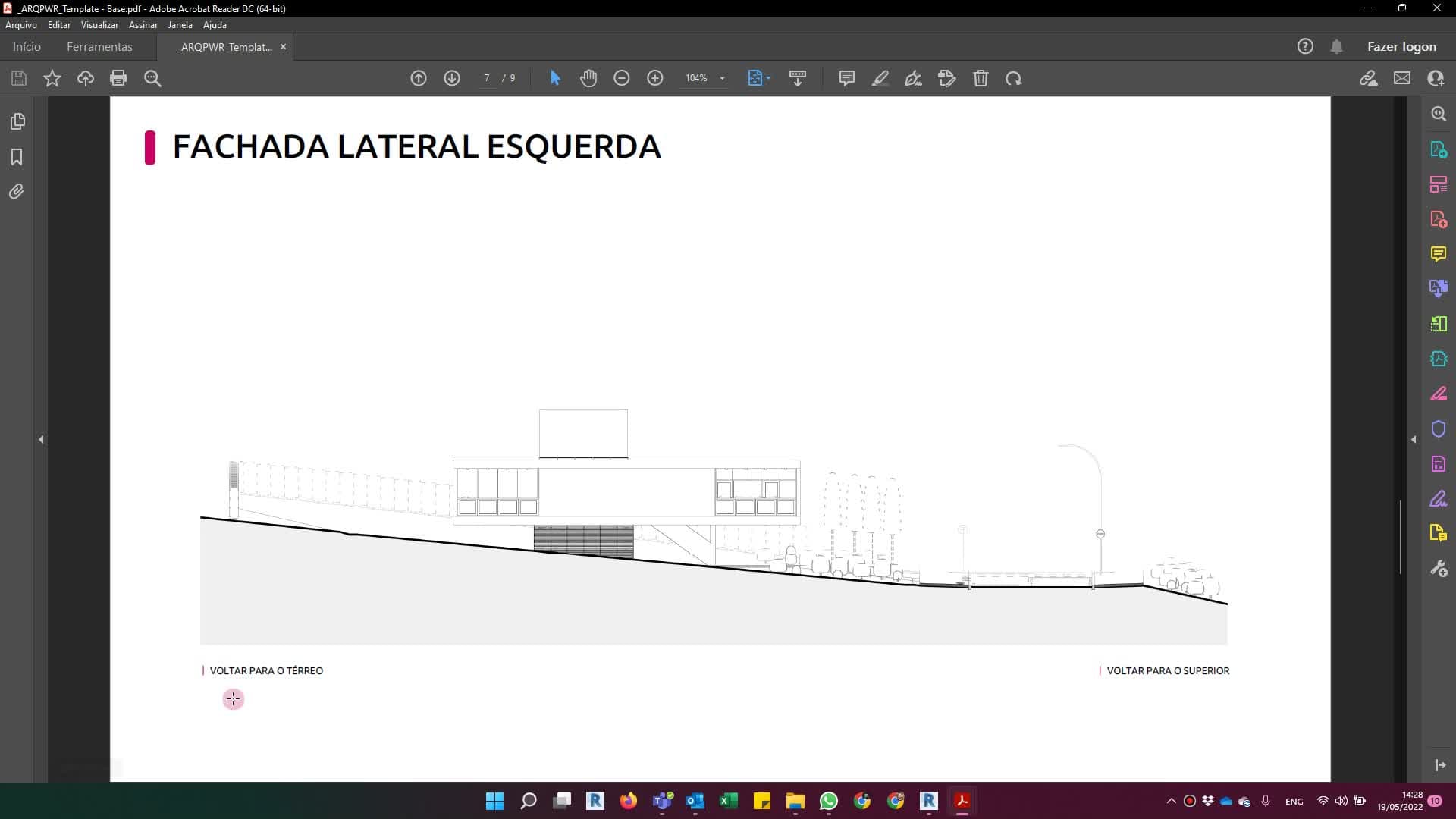Open the share link icon
This screenshot has width=1456, height=819.
(1369, 78)
